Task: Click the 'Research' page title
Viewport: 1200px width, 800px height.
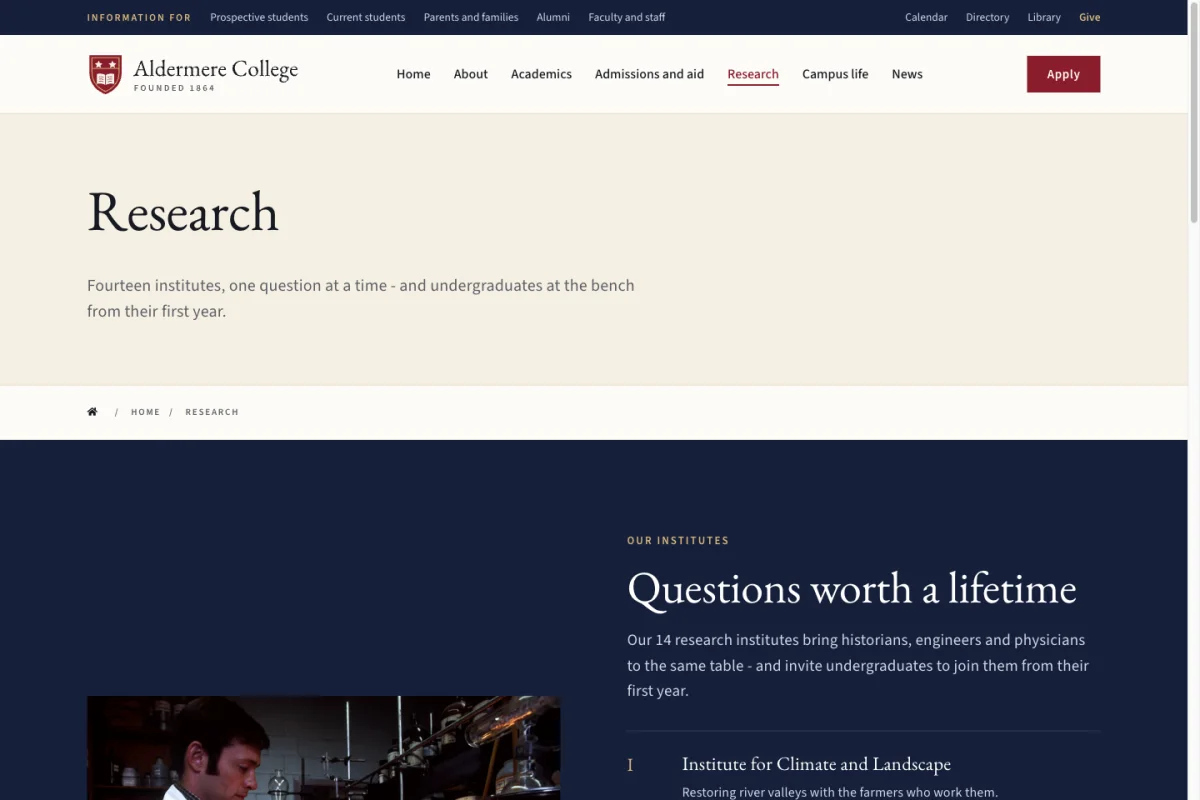Action: 183,212
